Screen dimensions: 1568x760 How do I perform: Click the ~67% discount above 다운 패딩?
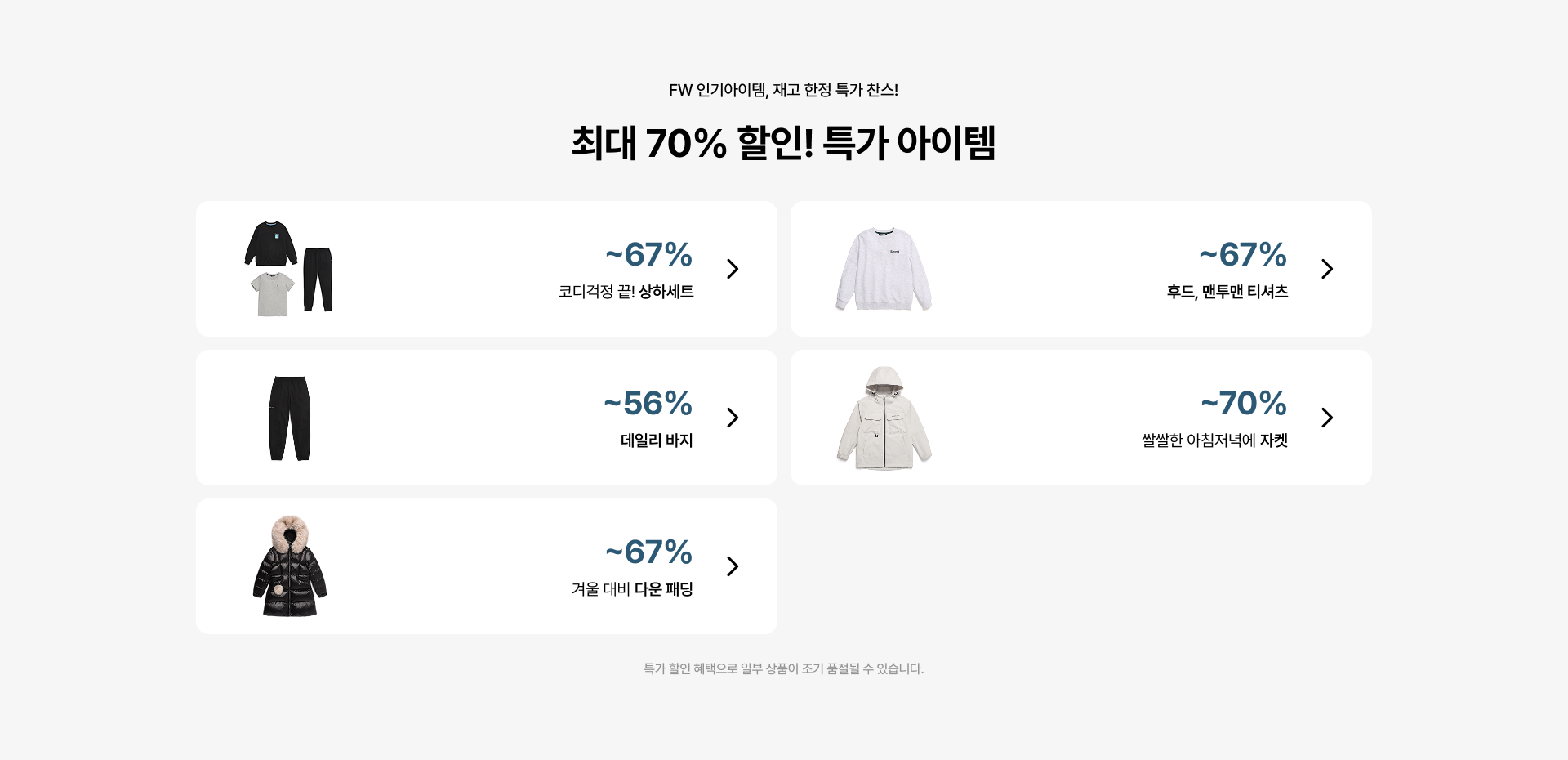point(649,552)
